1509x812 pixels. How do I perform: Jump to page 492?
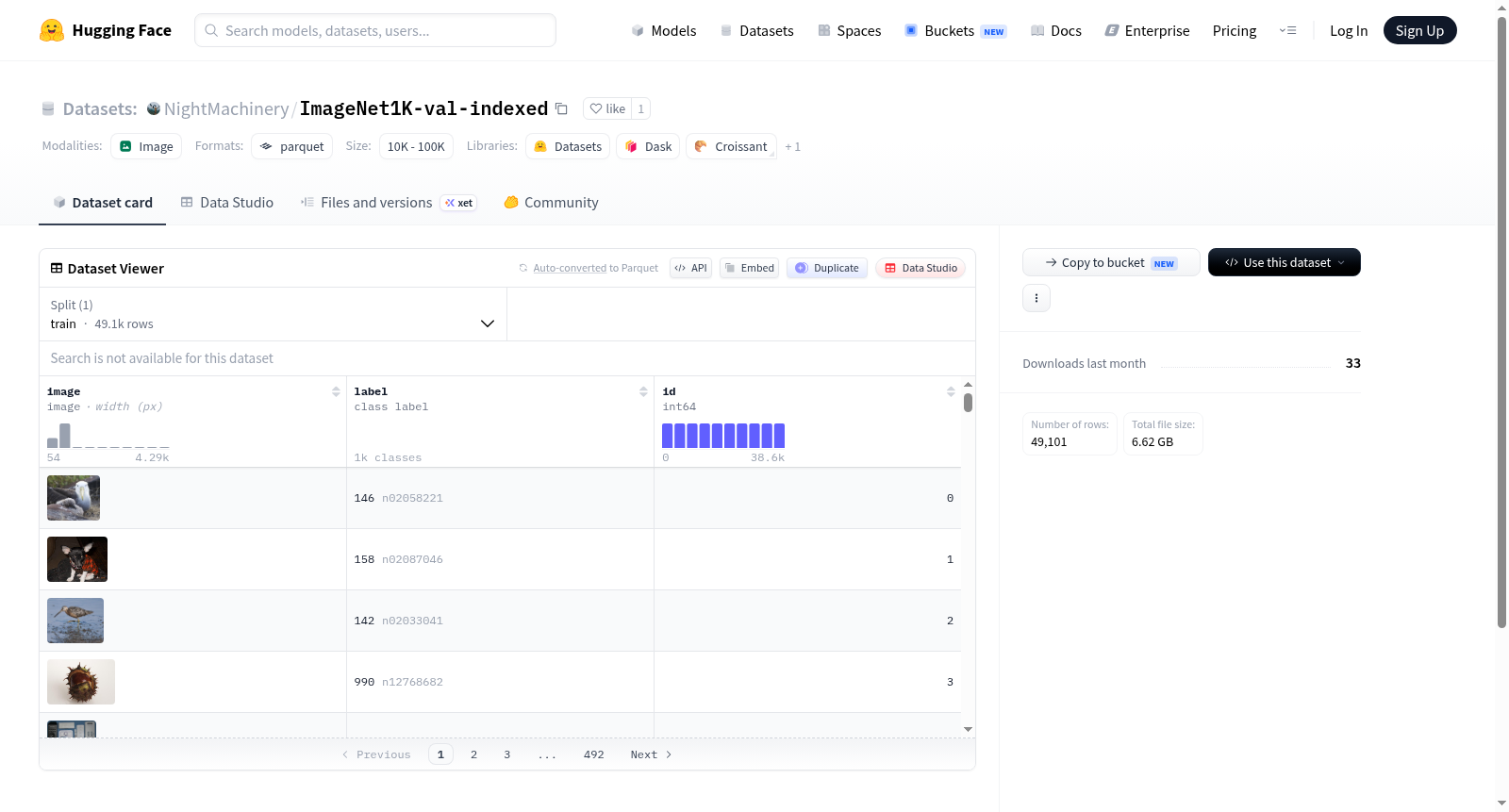tap(593, 754)
